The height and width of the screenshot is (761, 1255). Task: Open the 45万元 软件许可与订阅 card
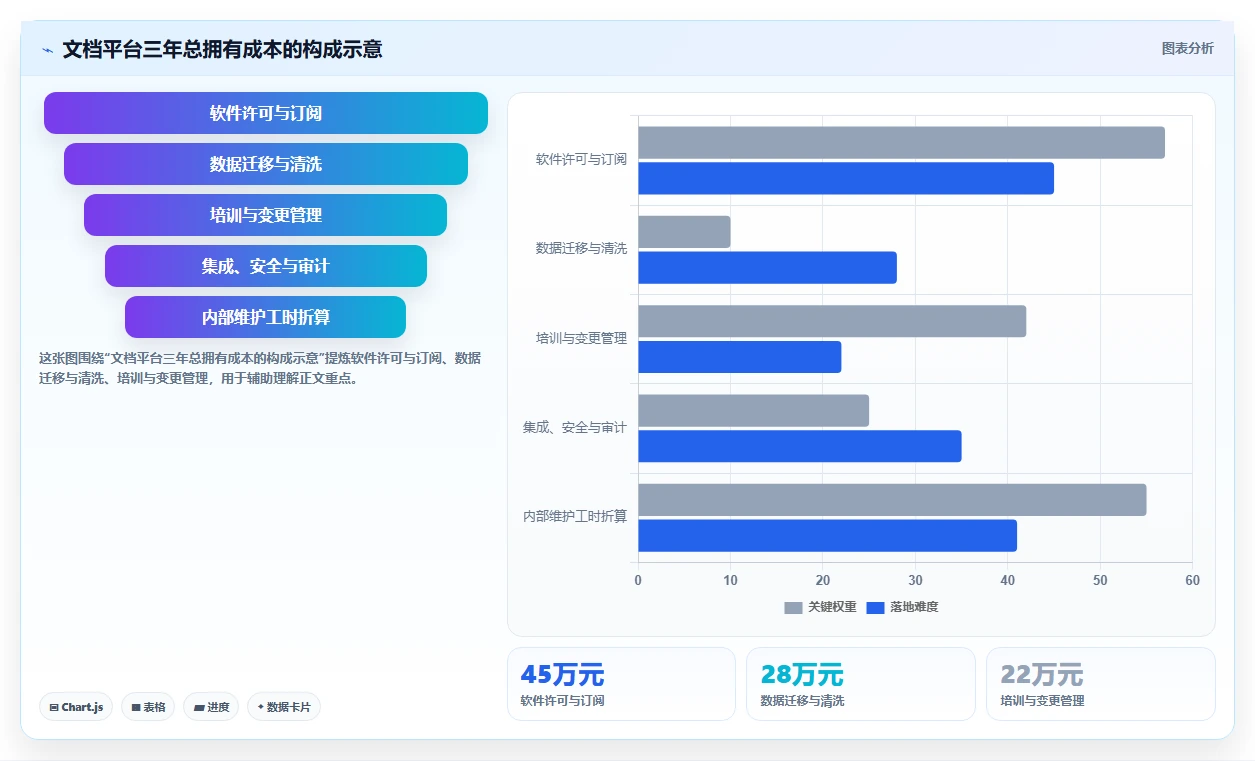click(621, 684)
